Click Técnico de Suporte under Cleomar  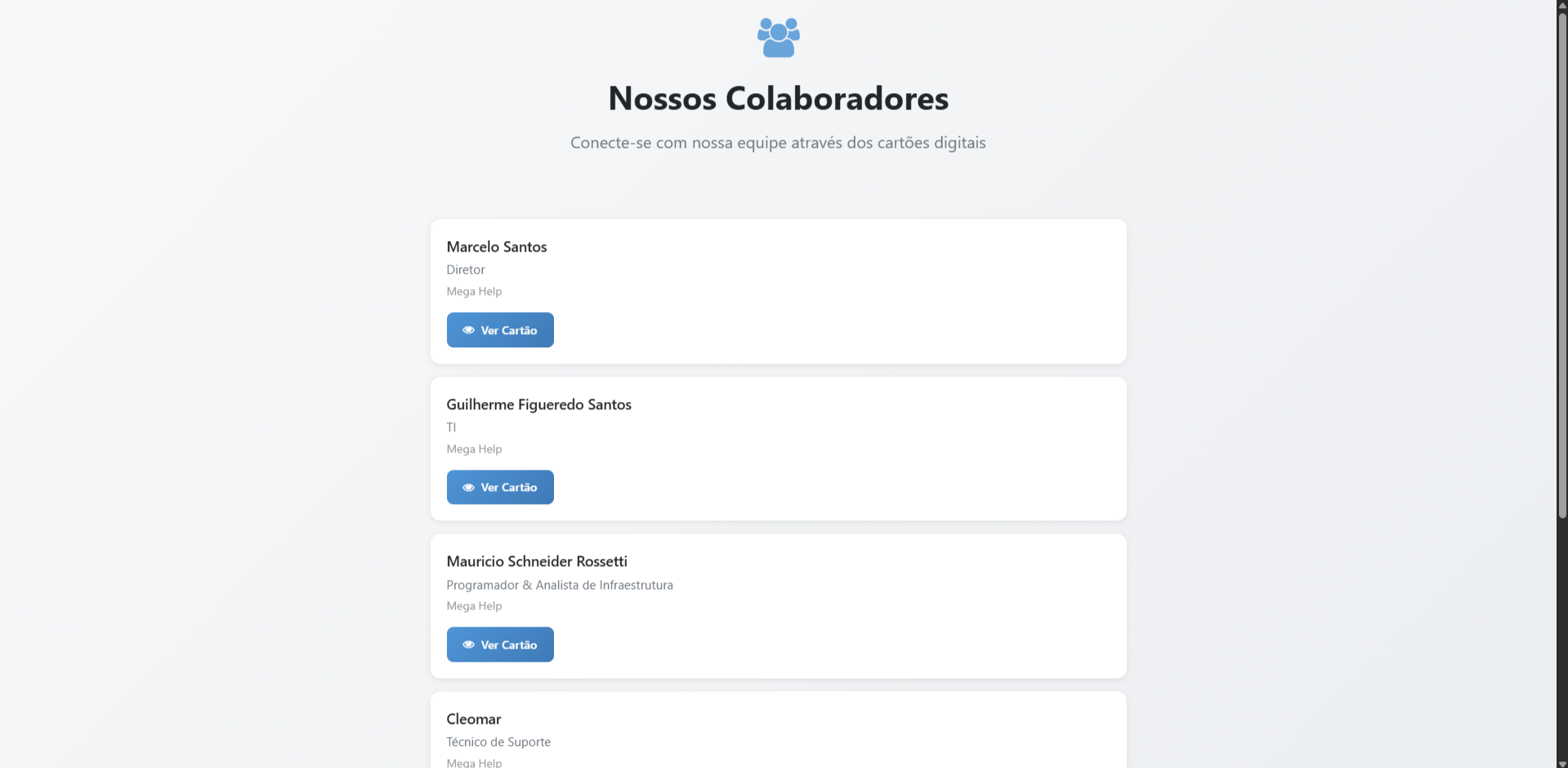click(x=498, y=741)
